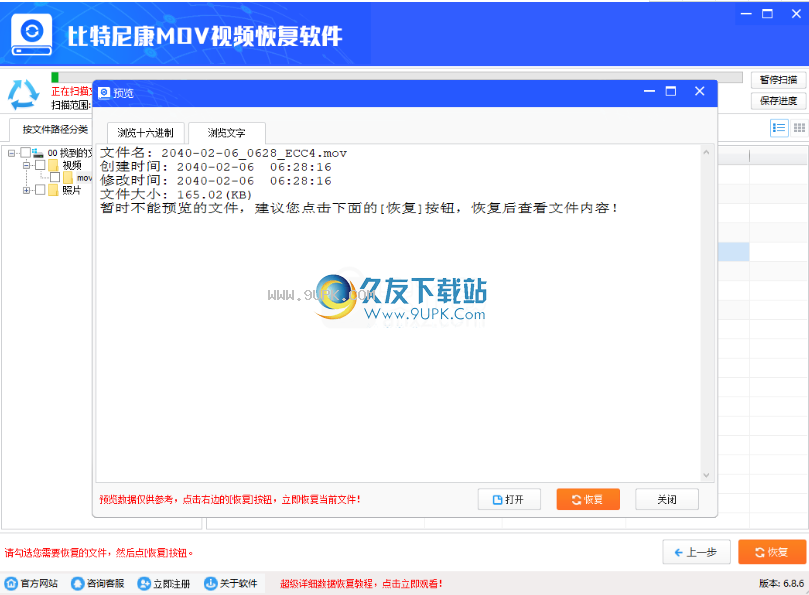Select 按文件路径分类 tab

point(55,129)
